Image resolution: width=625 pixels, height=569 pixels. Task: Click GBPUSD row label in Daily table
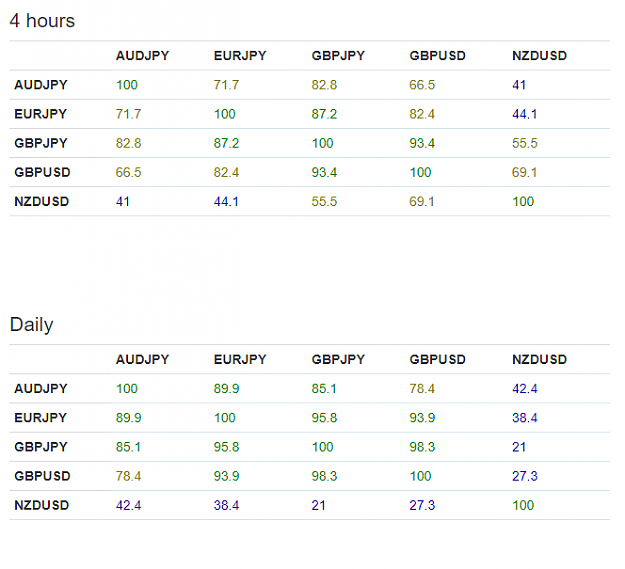click(x=42, y=476)
